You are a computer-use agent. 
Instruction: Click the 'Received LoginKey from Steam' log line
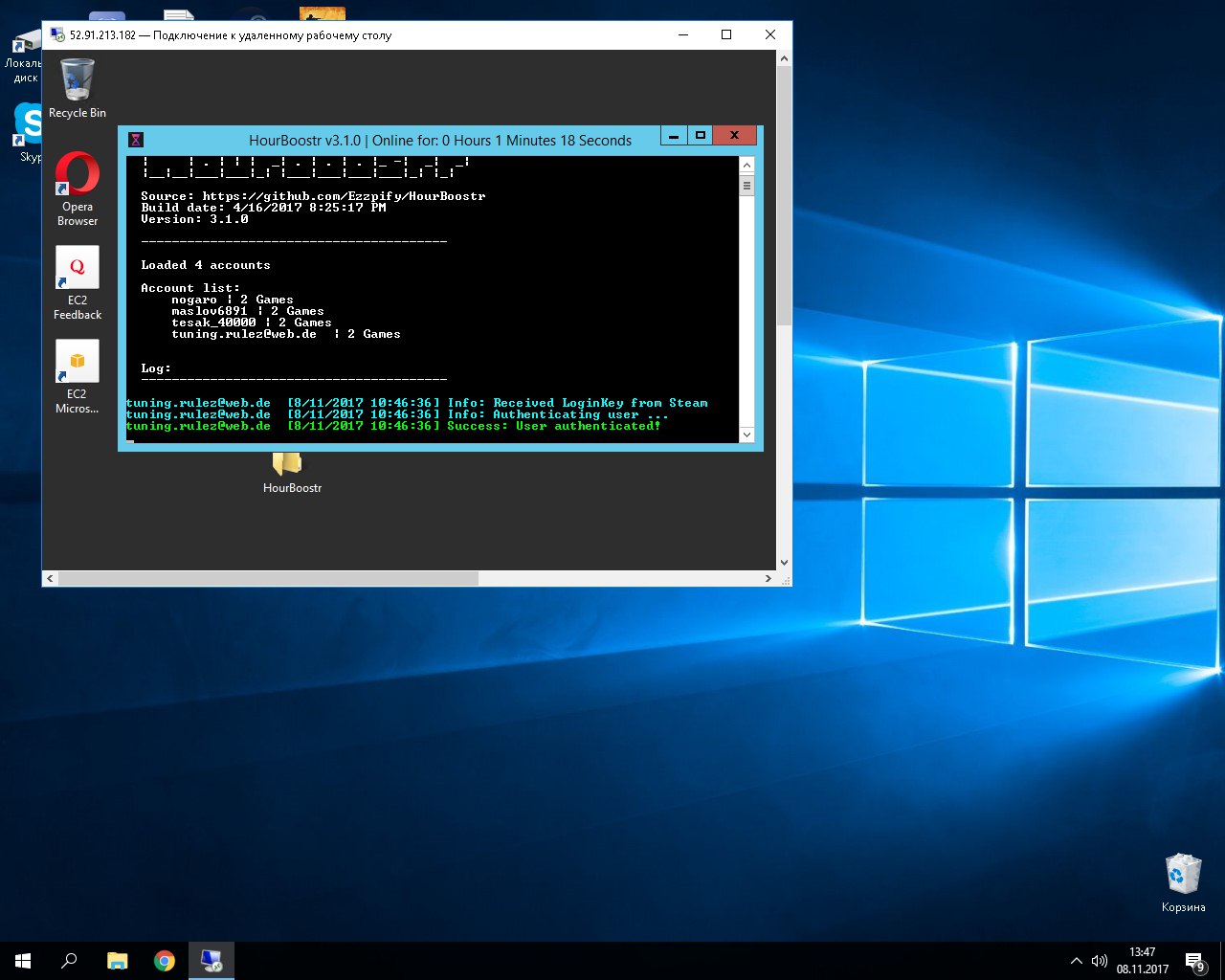(417, 403)
